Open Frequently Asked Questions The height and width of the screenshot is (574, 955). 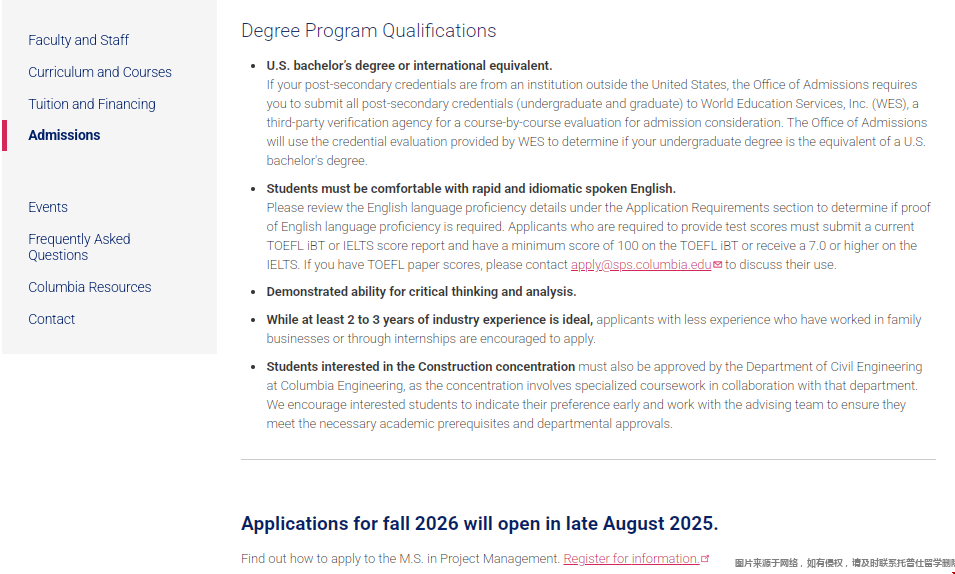79,247
